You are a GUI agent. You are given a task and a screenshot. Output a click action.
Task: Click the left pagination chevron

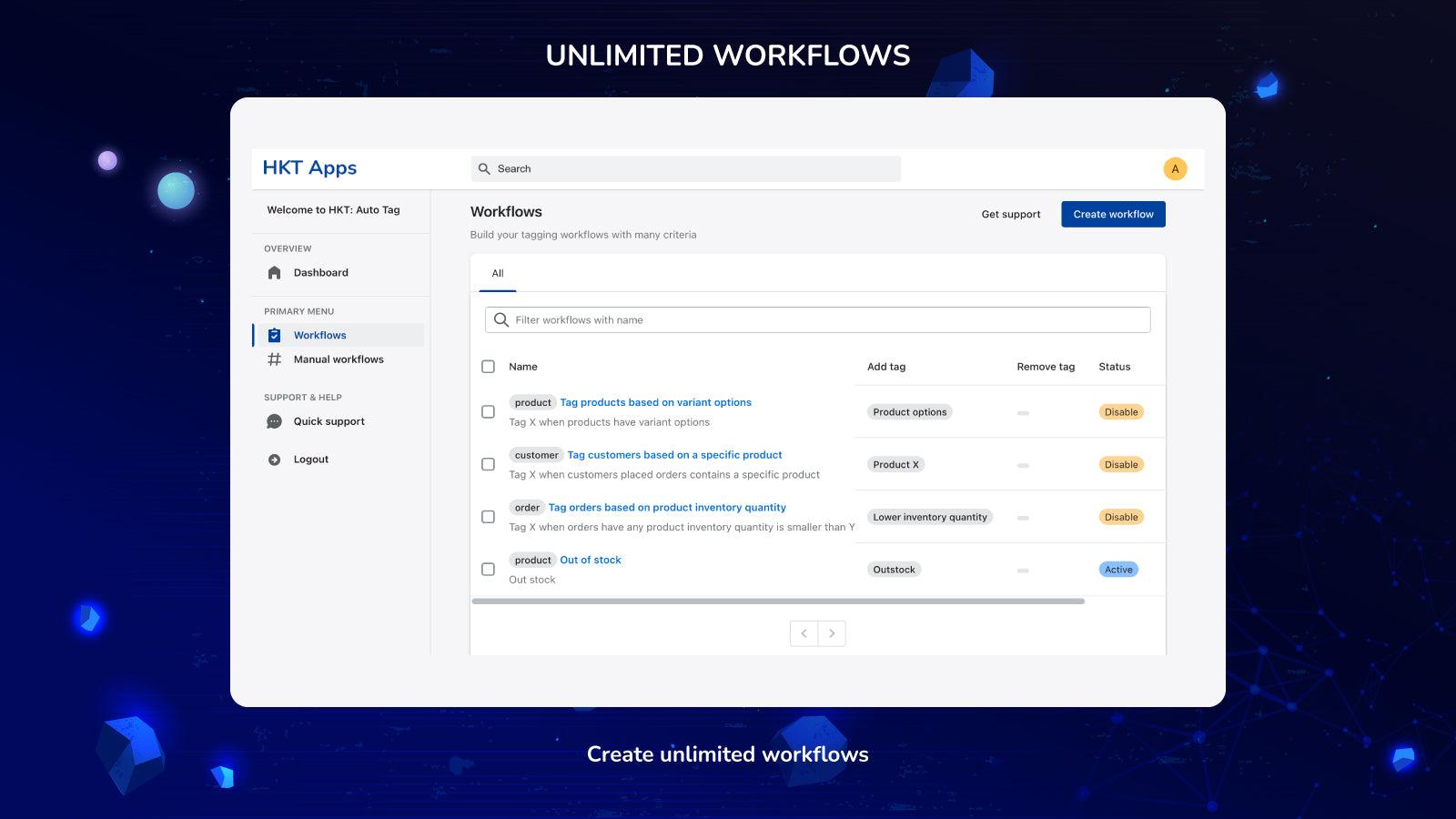point(804,633)
